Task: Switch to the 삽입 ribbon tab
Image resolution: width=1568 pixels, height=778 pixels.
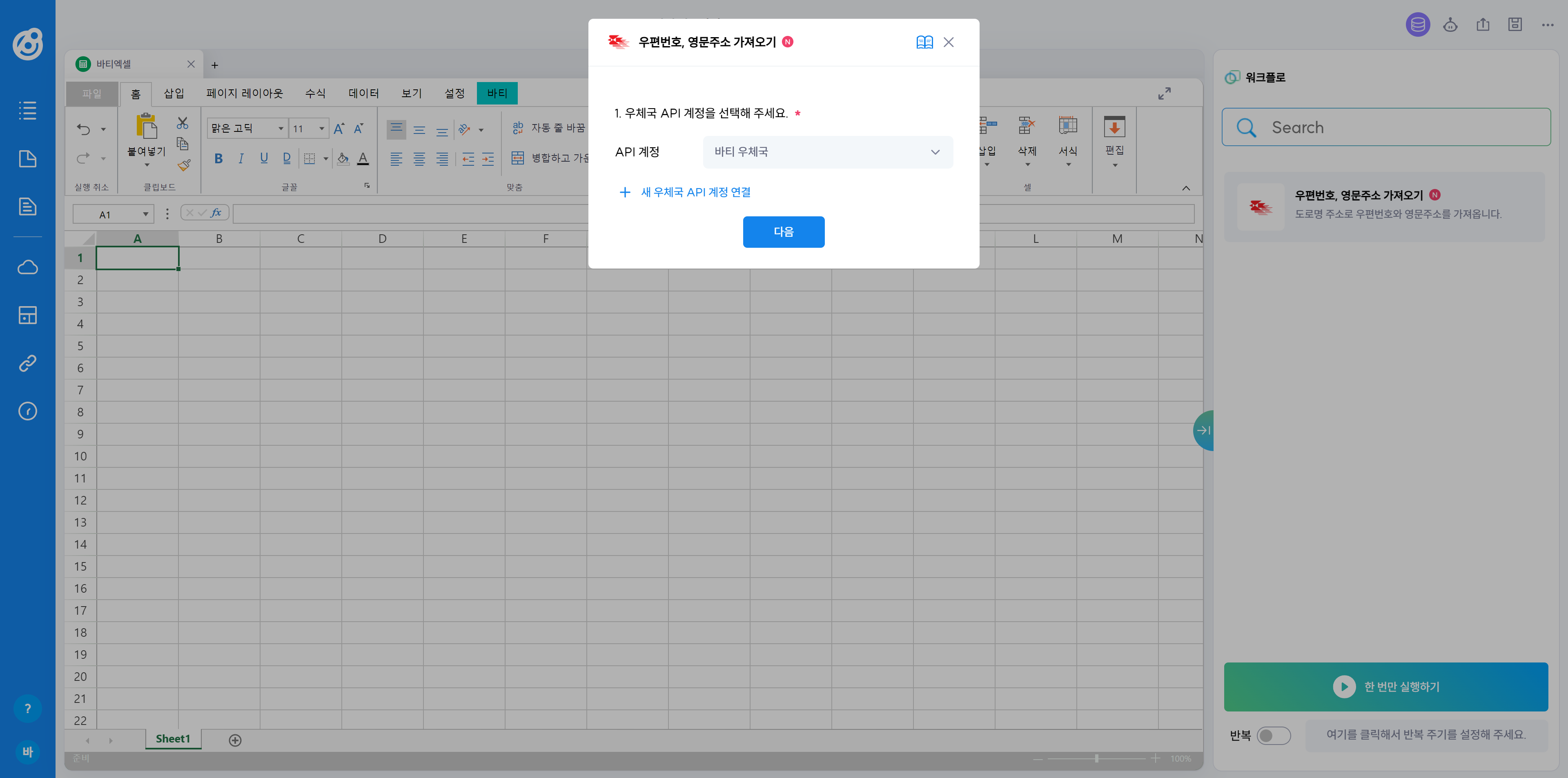Action: coord(174,93)
